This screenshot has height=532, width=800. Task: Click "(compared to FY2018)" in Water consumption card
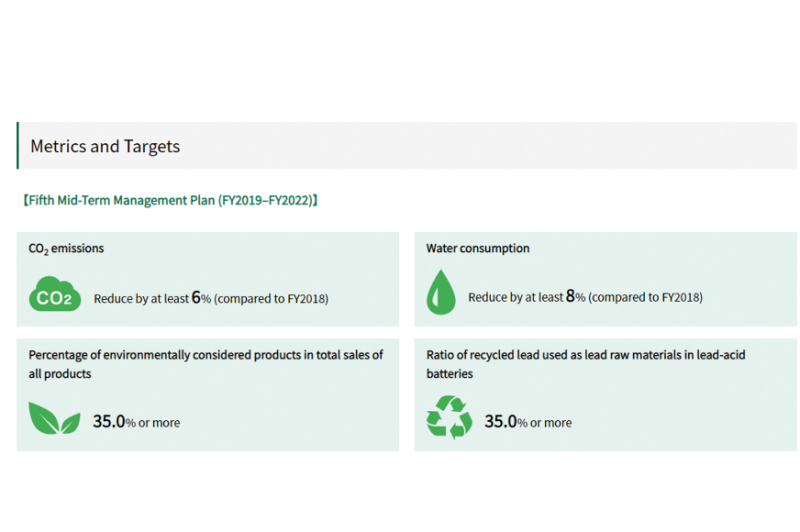tap(645, 297)
